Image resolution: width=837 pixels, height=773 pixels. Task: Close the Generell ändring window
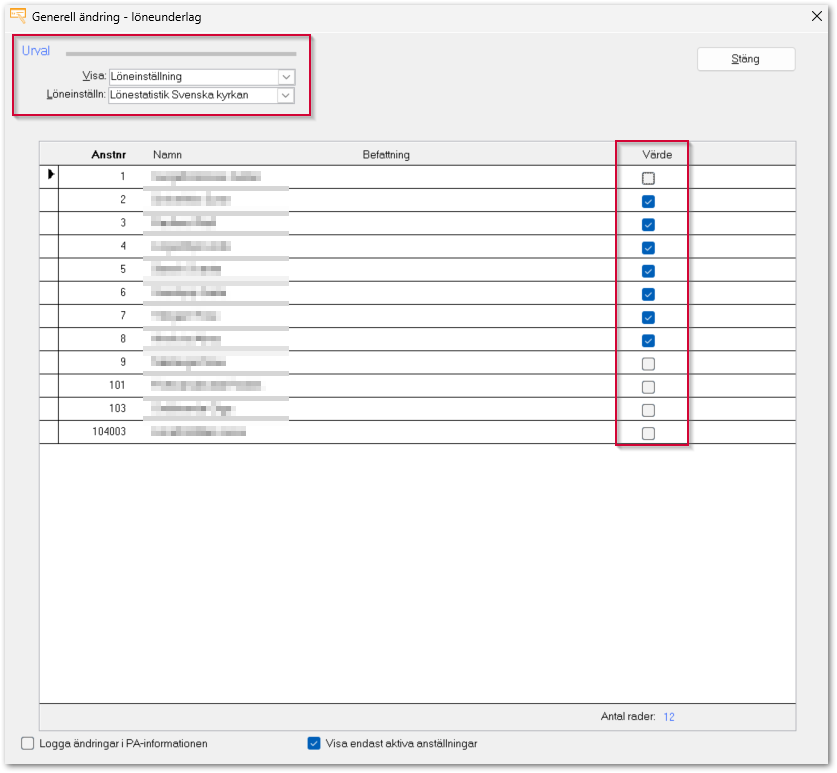(816, 17)
